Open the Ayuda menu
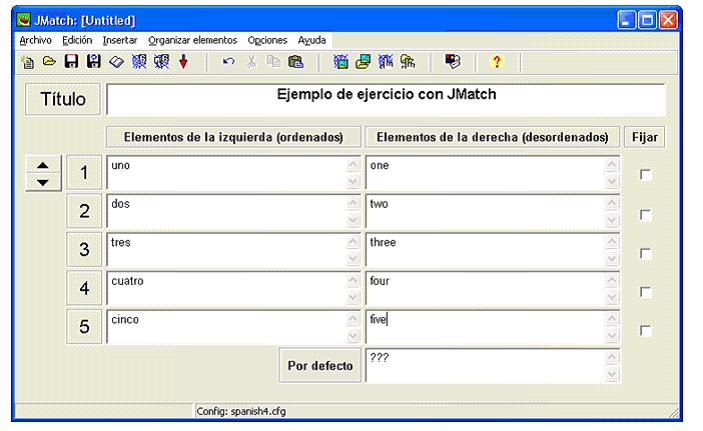Viewport: 703px width, 431px height. pos(312,40)
